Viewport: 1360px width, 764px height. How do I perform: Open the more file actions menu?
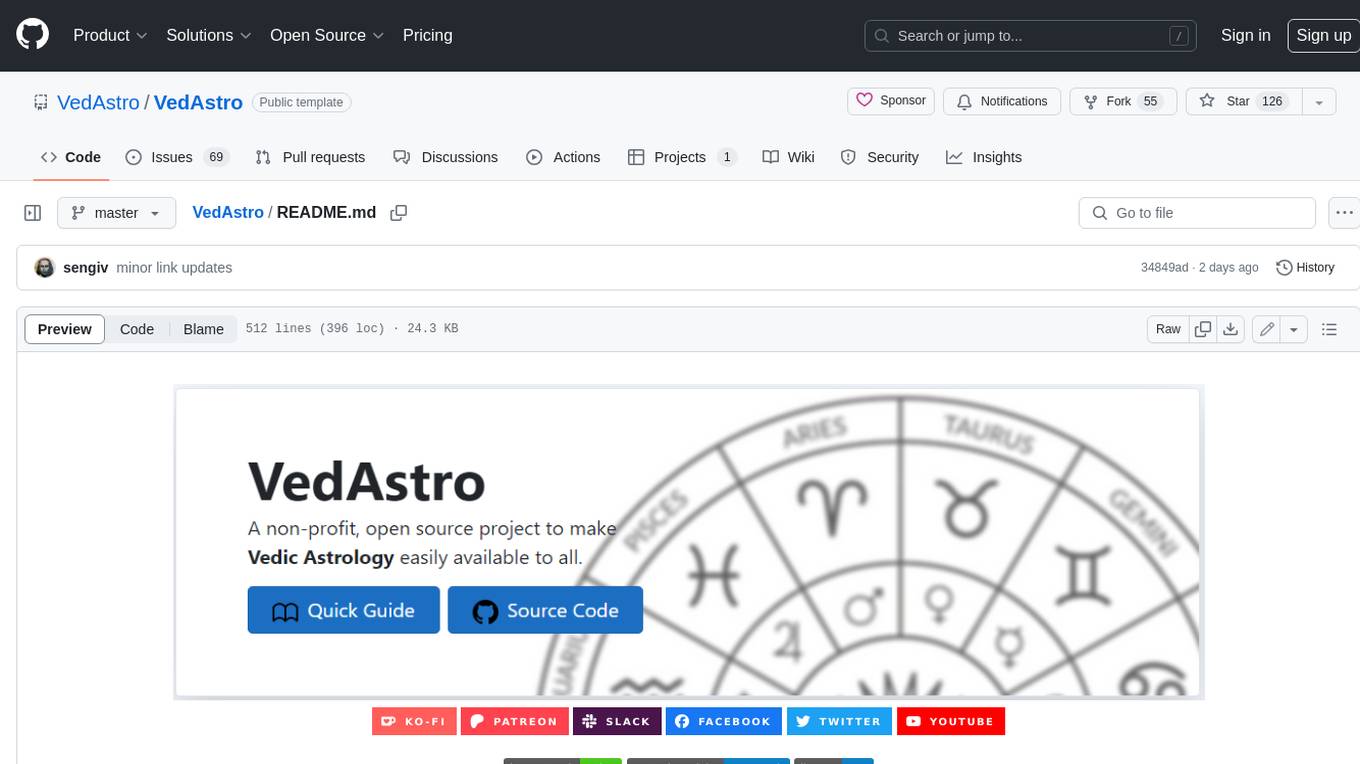(1344, 213)
